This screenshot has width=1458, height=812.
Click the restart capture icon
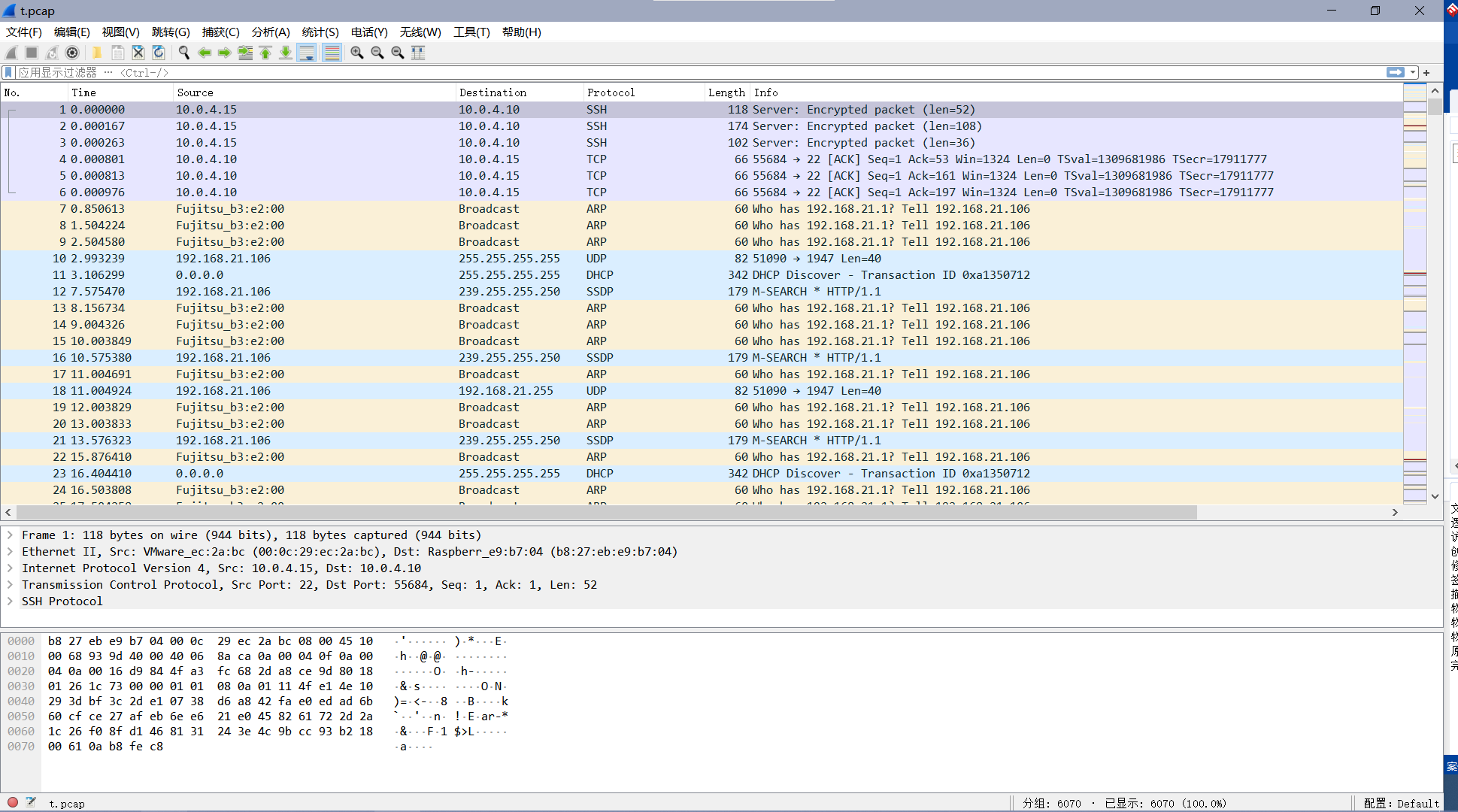click(52, 53)
